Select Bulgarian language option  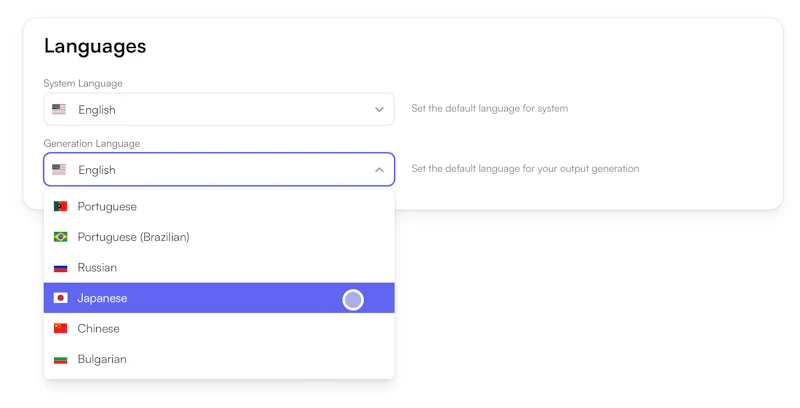[102, 359]
